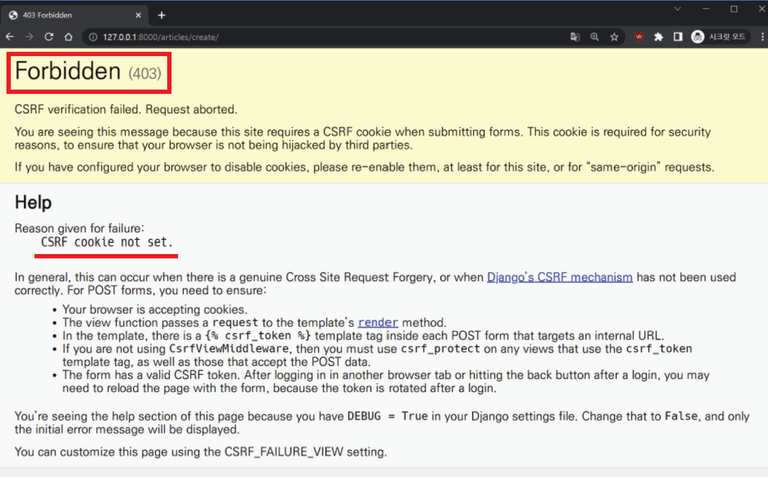The height and width of the screenshot is (479, 768).
Task: Toggle the browser side panel
Action: tap(678, 37)
